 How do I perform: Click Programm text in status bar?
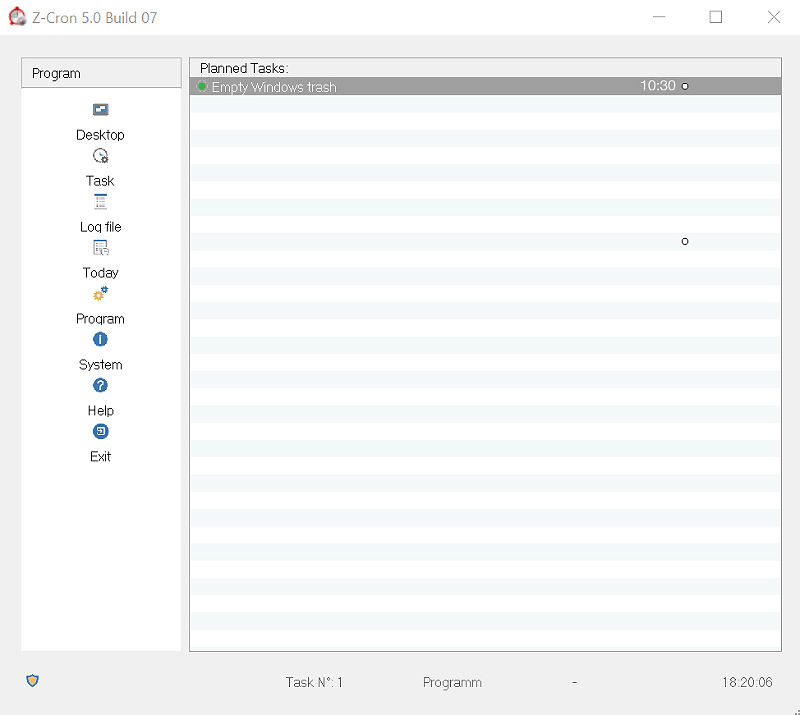(x=452, y=682)
